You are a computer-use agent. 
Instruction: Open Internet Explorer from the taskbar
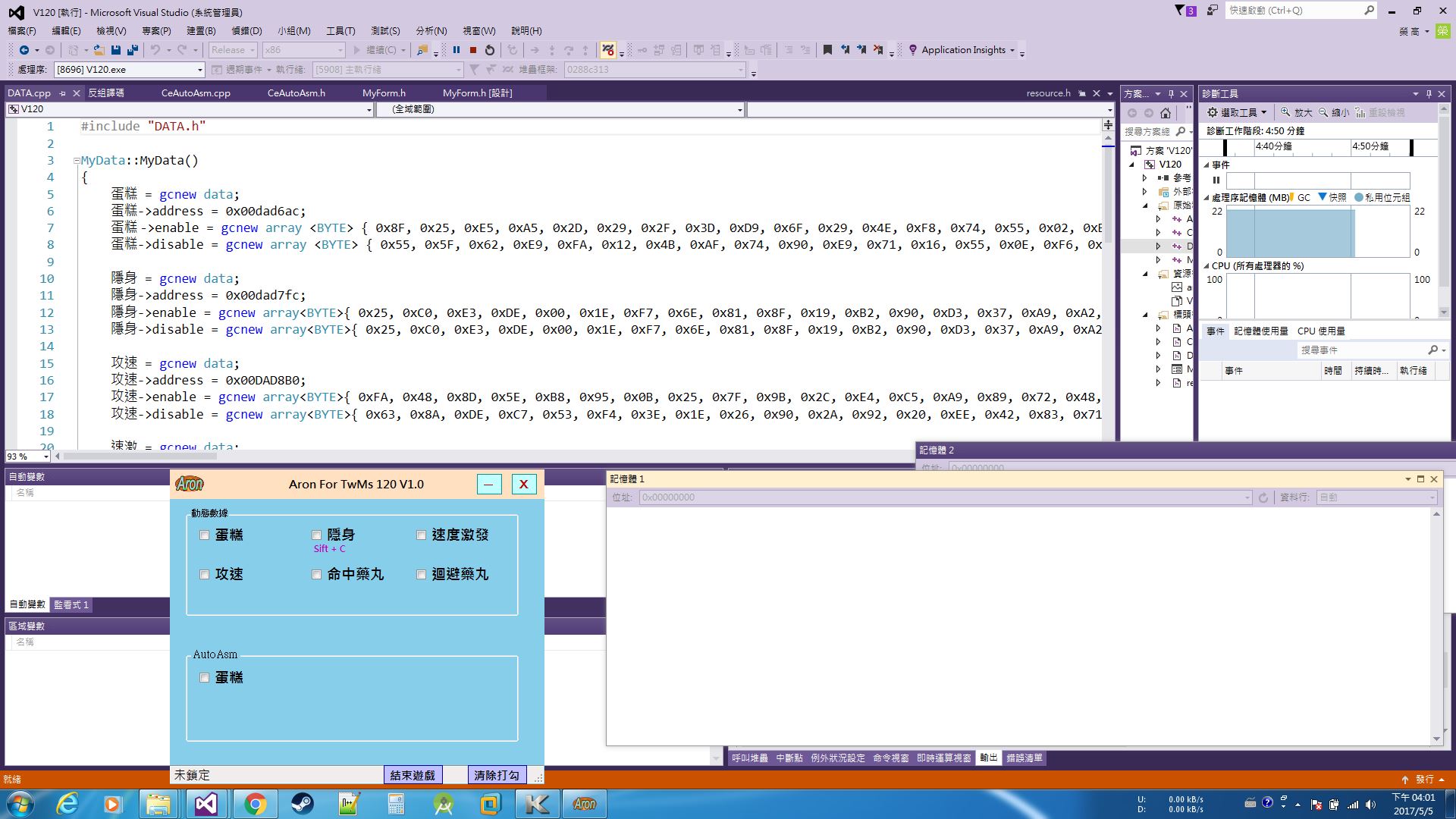point(67,804)
